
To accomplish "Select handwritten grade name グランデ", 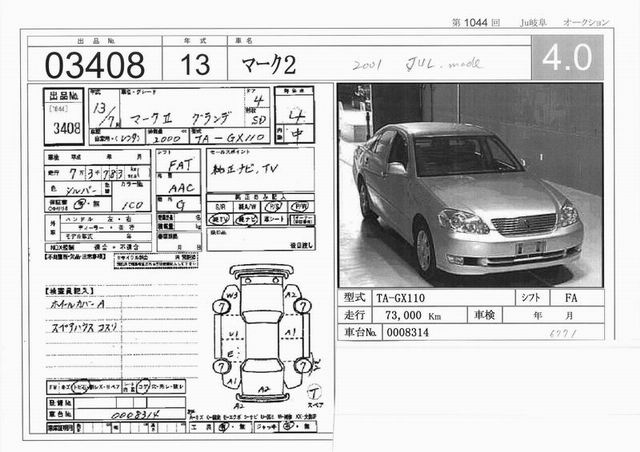I will (211, 118).
